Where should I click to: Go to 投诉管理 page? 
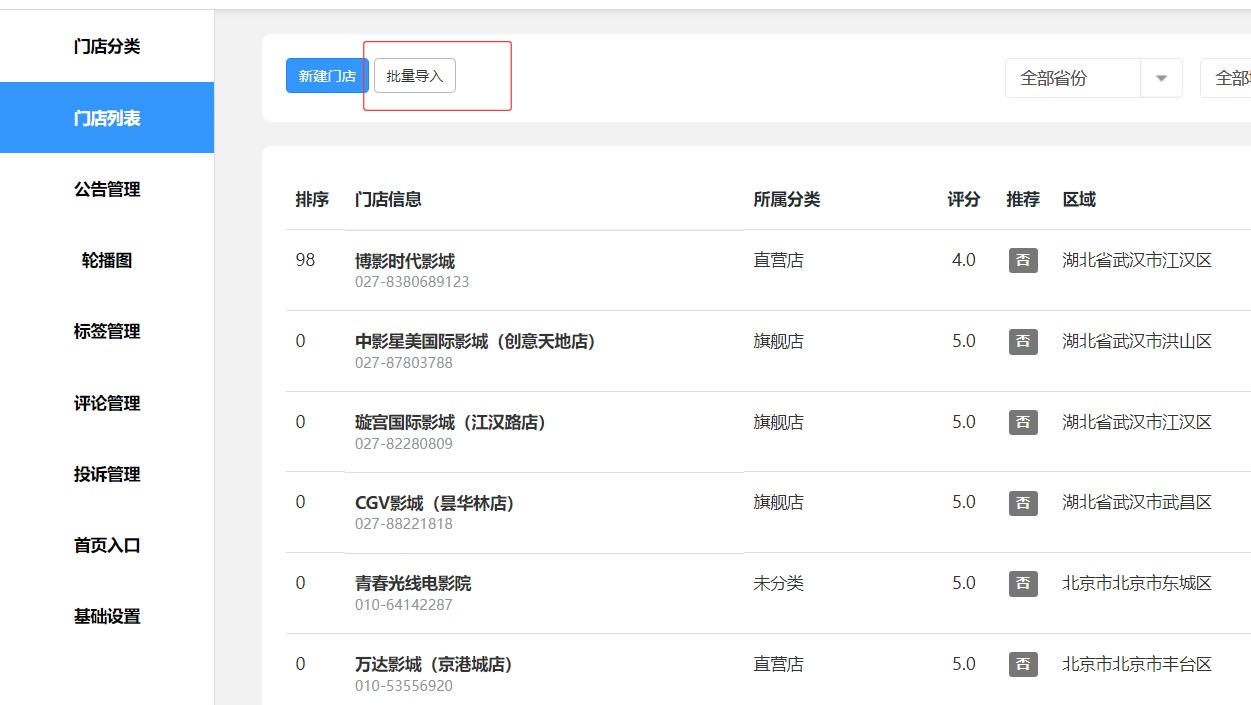(x=107, y=474)
